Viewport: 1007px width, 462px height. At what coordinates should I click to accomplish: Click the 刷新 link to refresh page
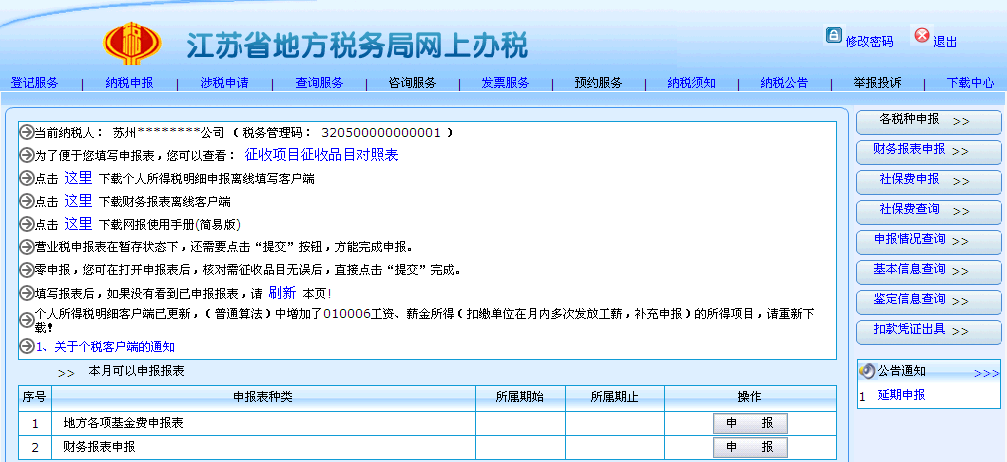[282, 293]
